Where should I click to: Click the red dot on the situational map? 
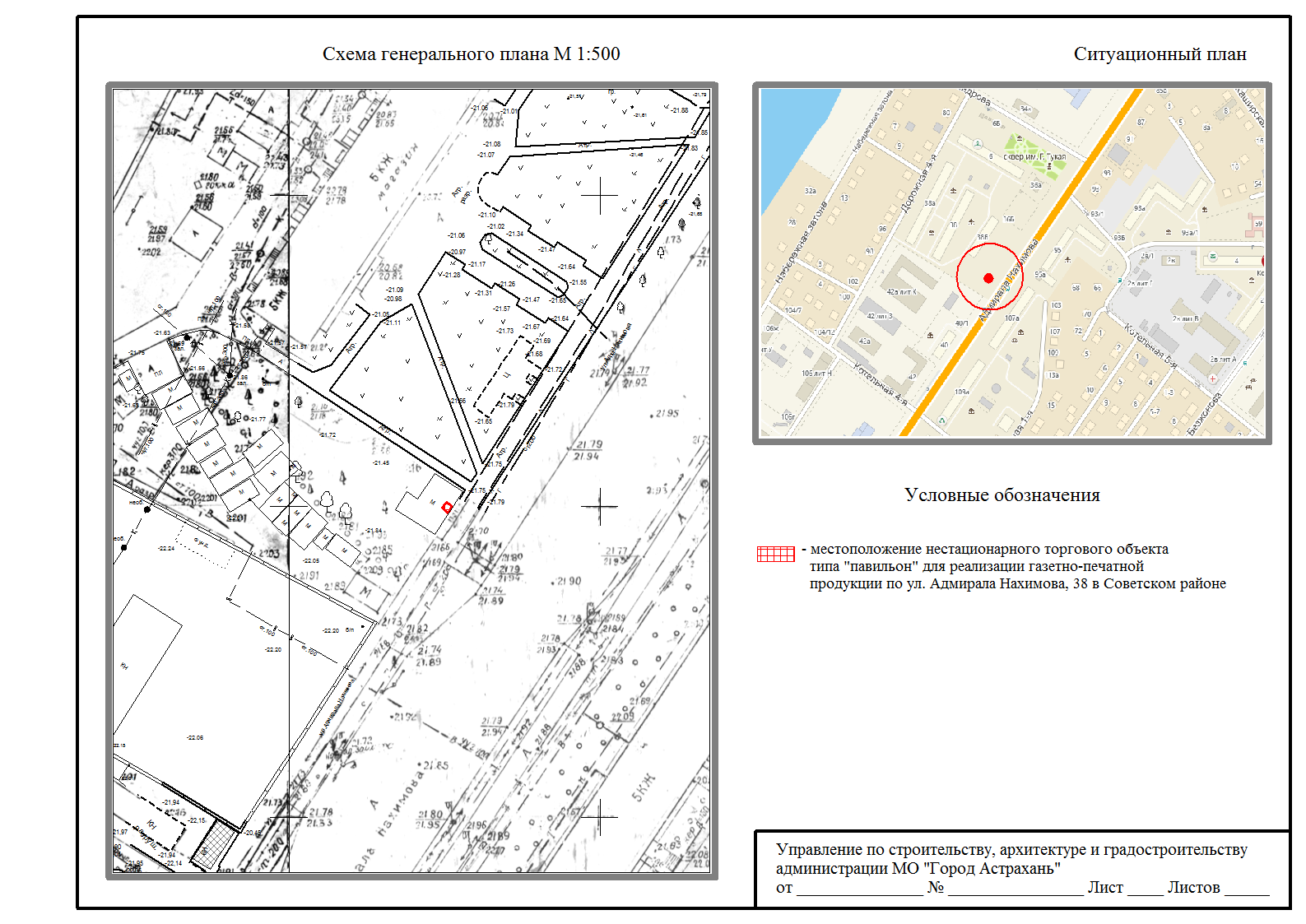[x=988, y=278]
